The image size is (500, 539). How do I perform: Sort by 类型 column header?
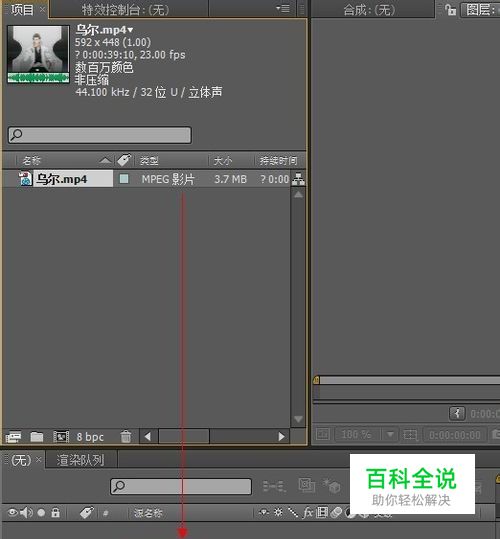[149, 160]
